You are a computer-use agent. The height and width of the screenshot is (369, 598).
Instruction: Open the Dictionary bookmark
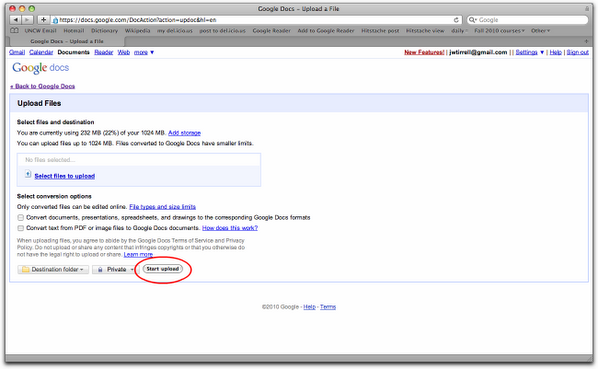pyautogui.click(x=104, y=30)
